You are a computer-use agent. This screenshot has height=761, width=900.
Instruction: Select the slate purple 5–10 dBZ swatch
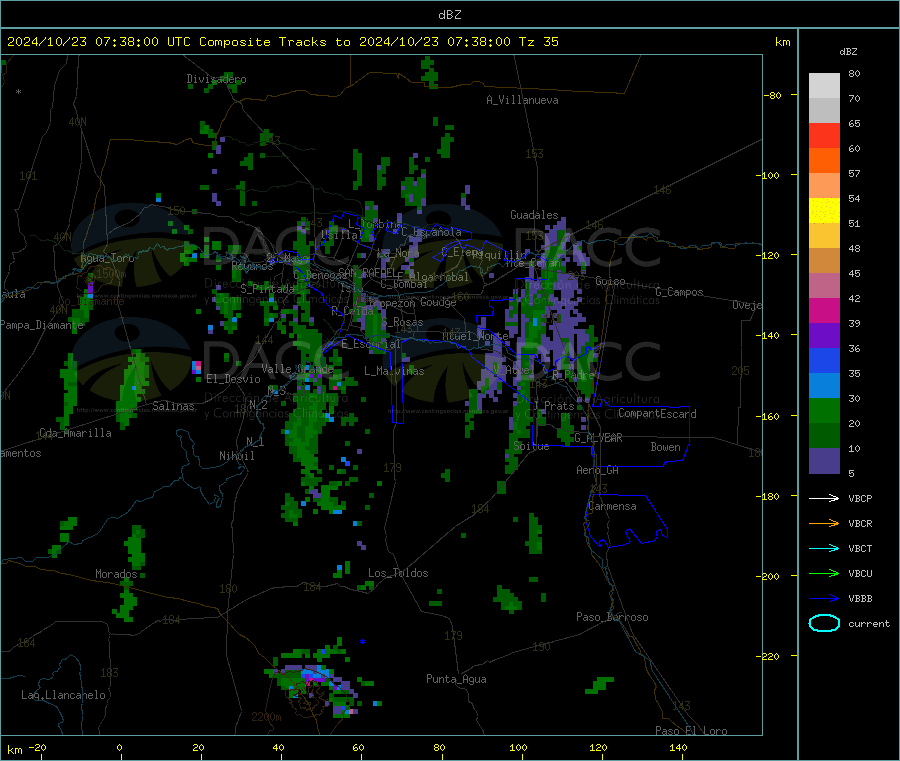click(824, 461)
